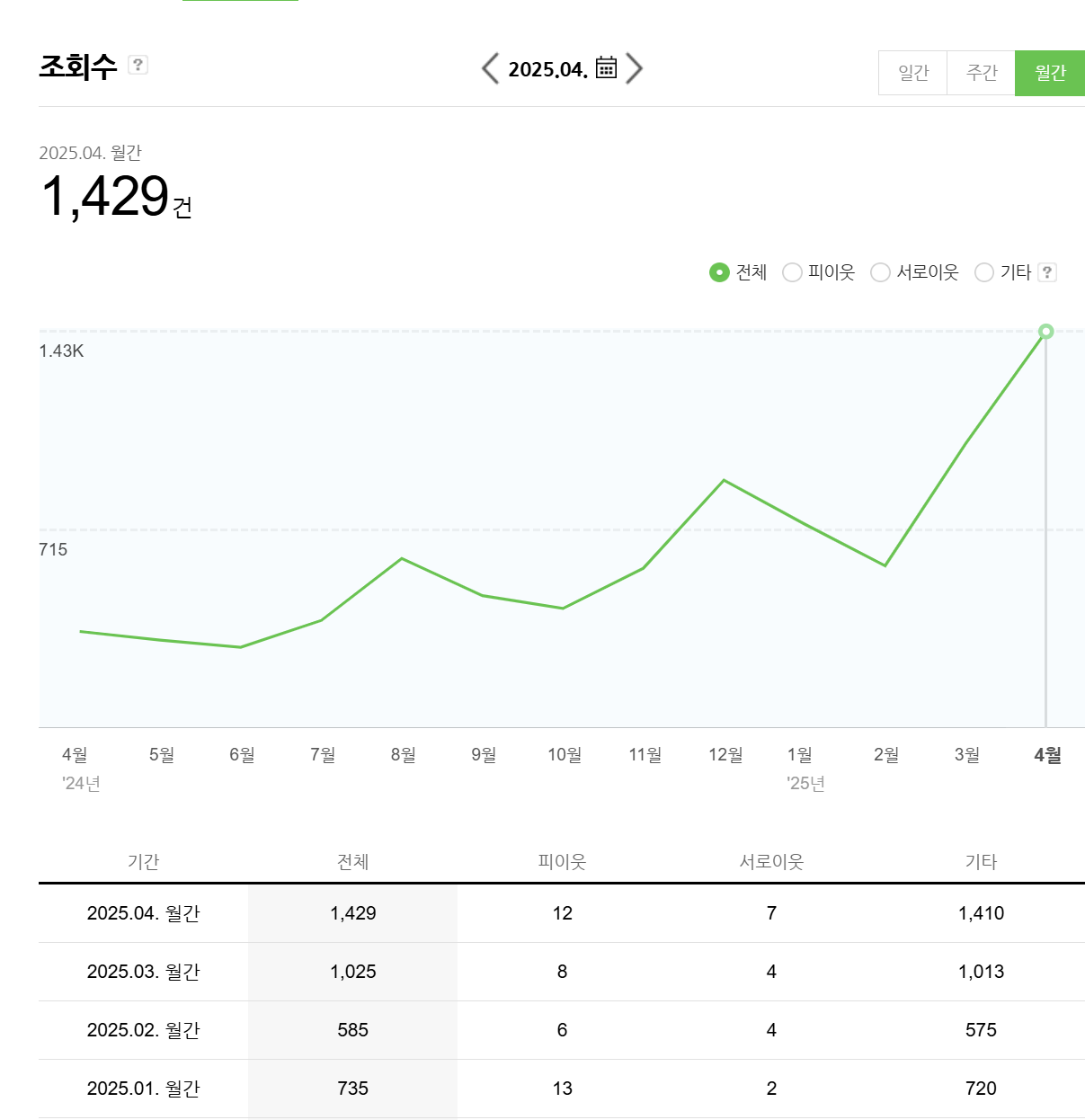Reselect the 전체 filter option

[719, 272]
